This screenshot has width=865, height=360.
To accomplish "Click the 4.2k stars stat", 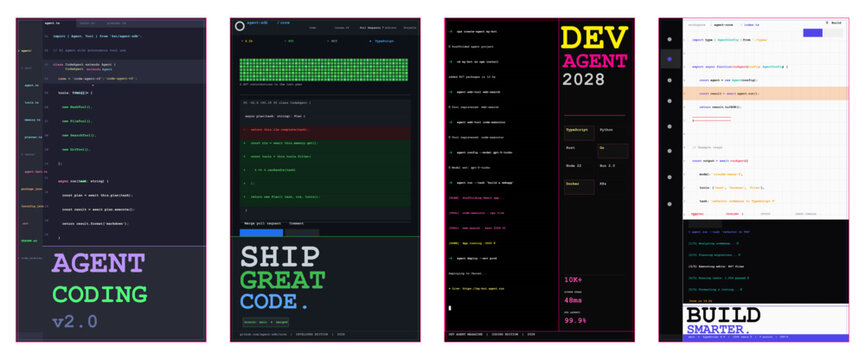I will pos(247,41).
